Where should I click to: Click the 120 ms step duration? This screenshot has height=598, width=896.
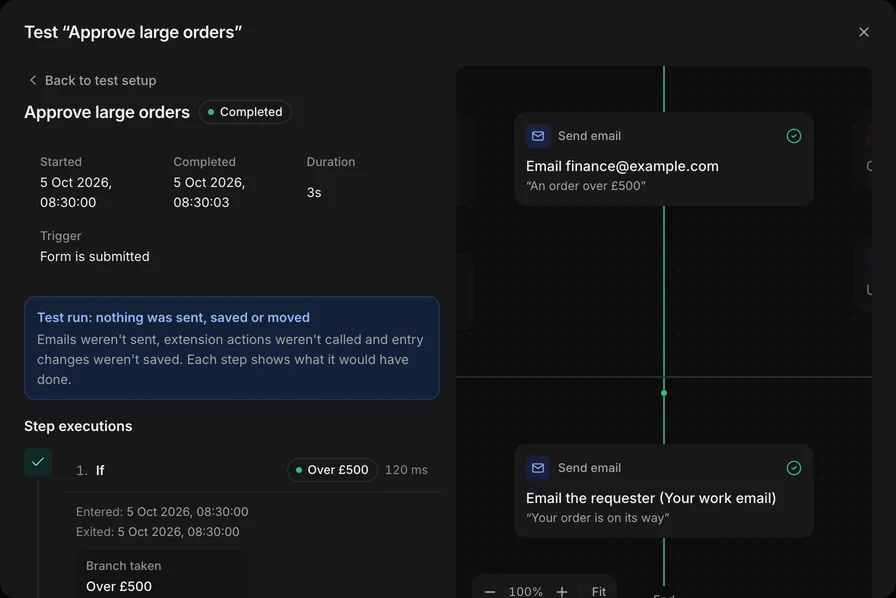pos(406,470)
